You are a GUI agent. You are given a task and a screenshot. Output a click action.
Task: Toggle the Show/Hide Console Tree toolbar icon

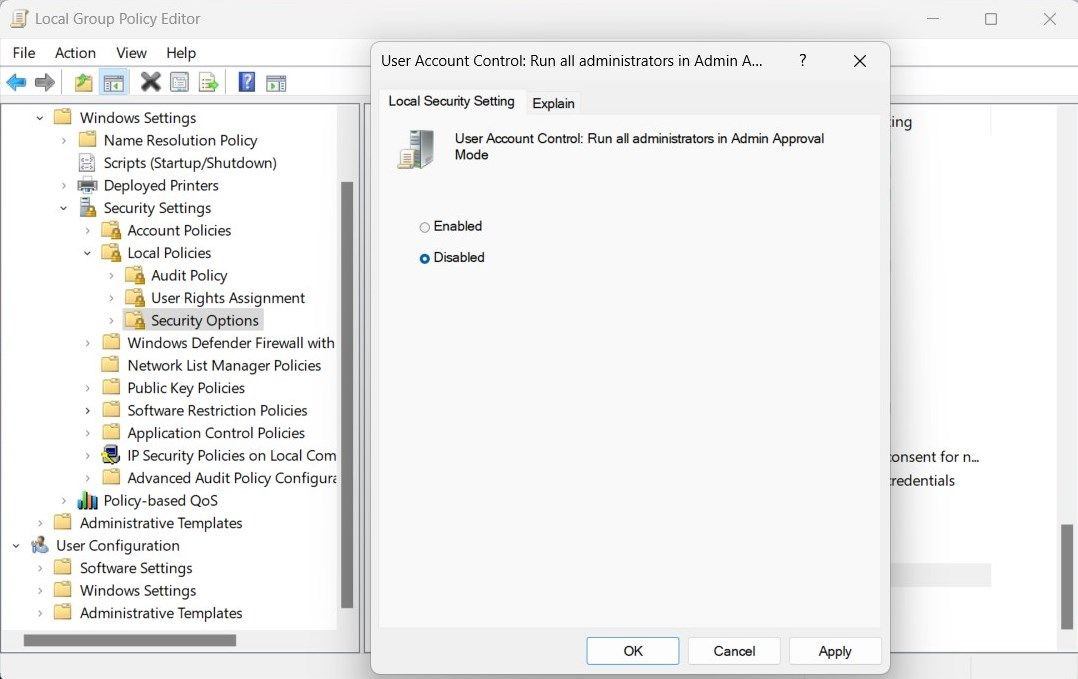(x=114, y=81)
